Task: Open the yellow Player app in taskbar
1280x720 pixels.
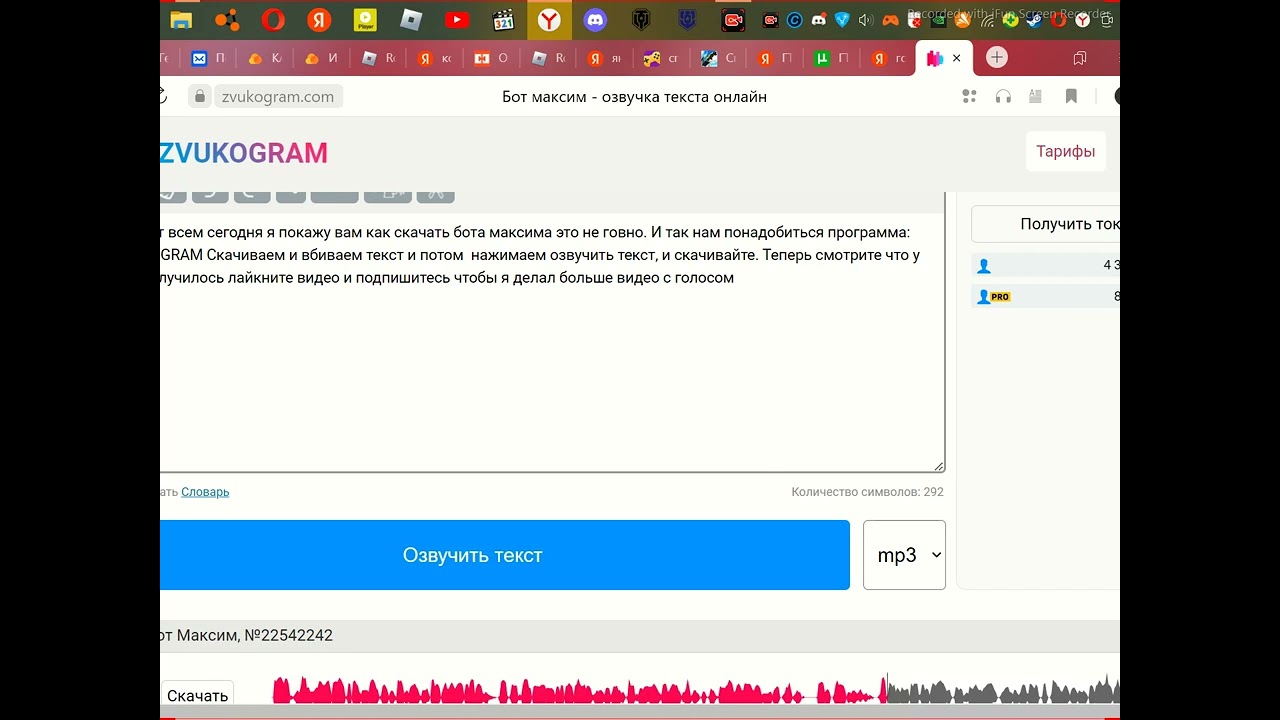Action: (x=366, y=19)
